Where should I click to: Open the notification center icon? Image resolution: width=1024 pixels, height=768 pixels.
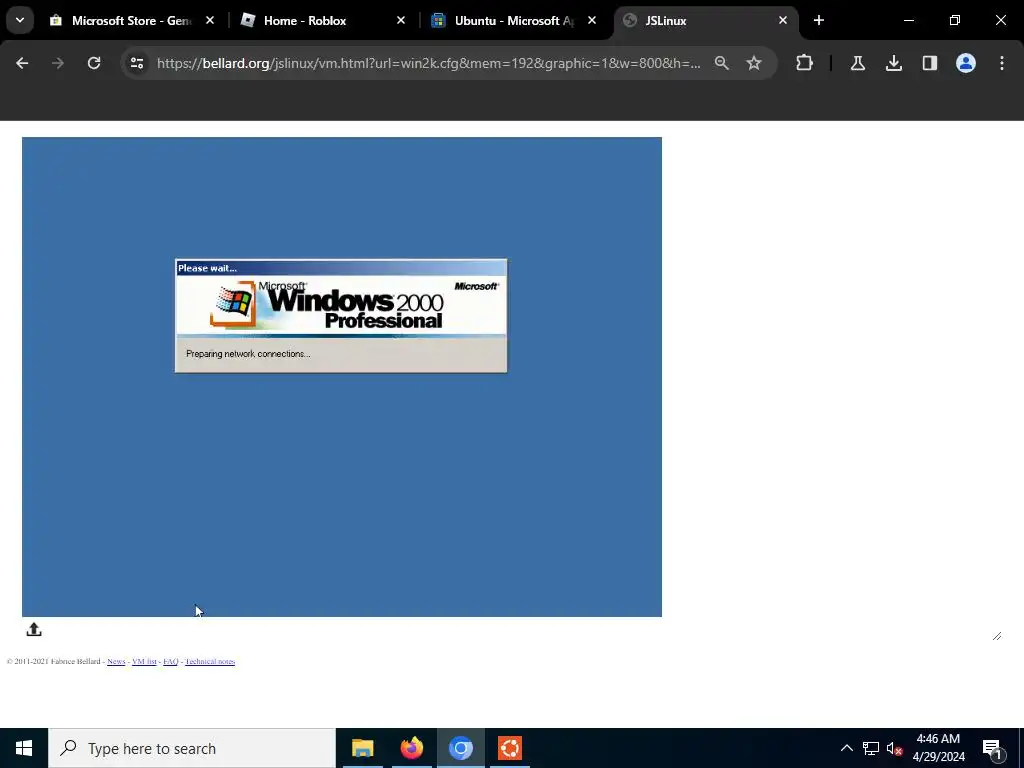click(993, 748)
